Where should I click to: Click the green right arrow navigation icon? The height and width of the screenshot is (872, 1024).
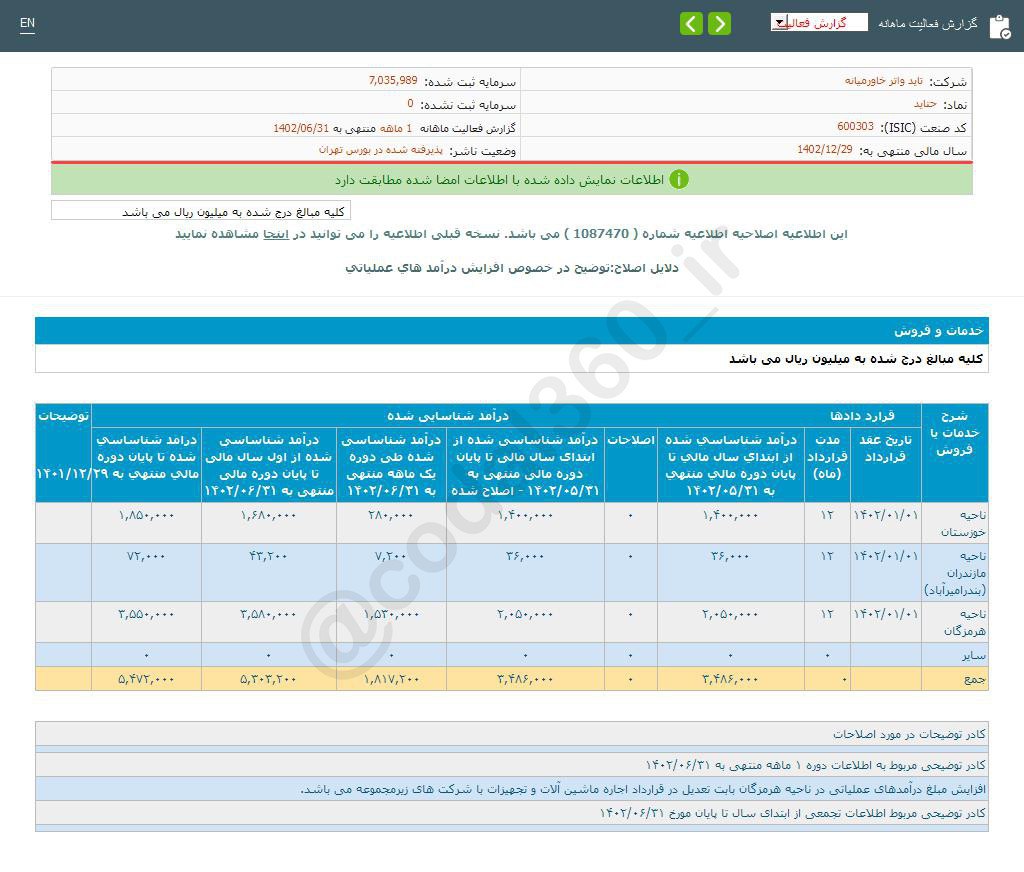pos(719,22)
